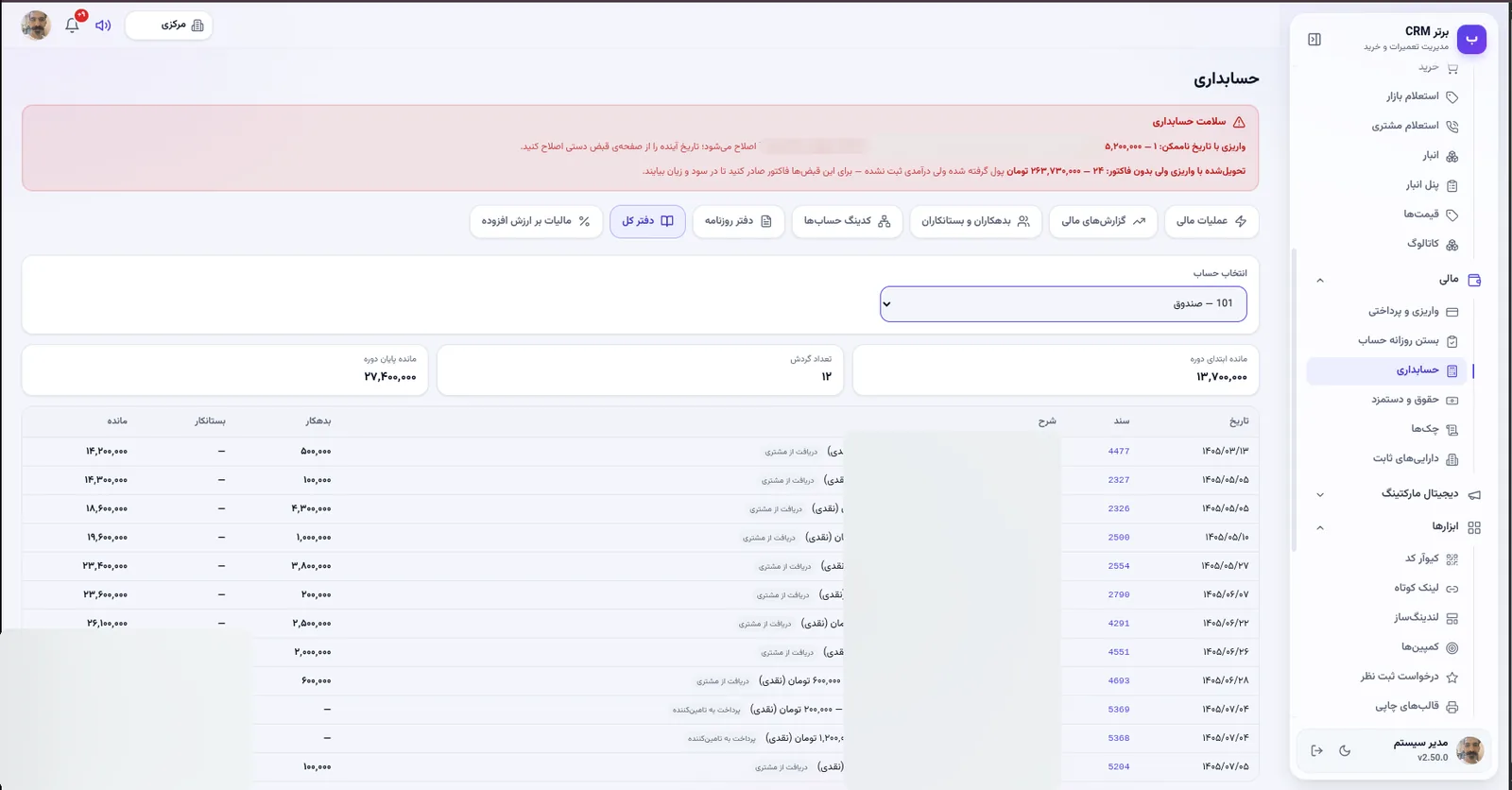This screenshot has width=1512, height=790.
Task: Open the بدهکاران و بستانکاران tab
Action: click(975, 221)
